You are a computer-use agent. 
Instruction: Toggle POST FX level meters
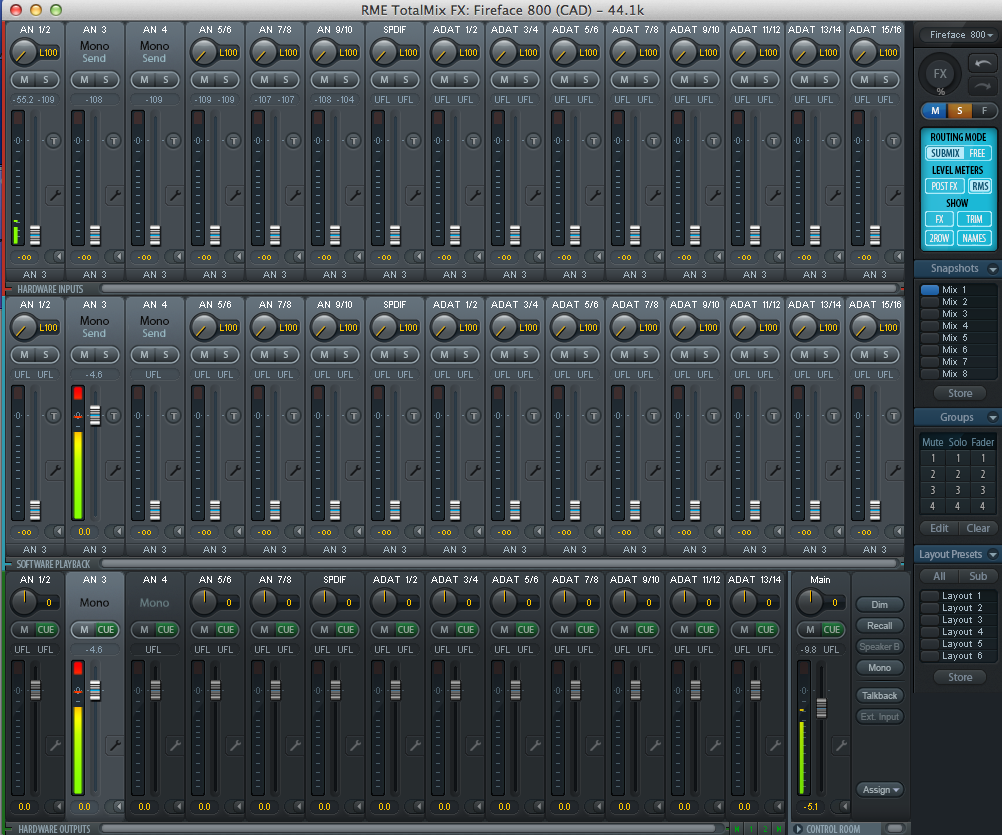pos(944,186)
